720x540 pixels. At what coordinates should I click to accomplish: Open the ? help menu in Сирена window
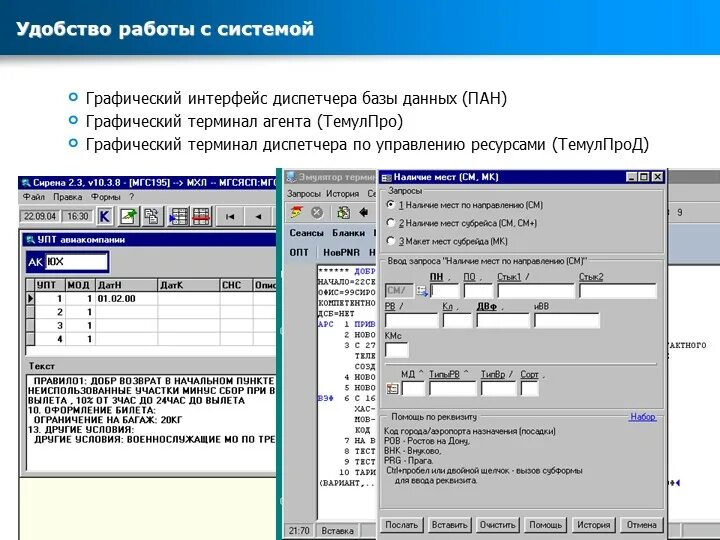tap(131, 197)
